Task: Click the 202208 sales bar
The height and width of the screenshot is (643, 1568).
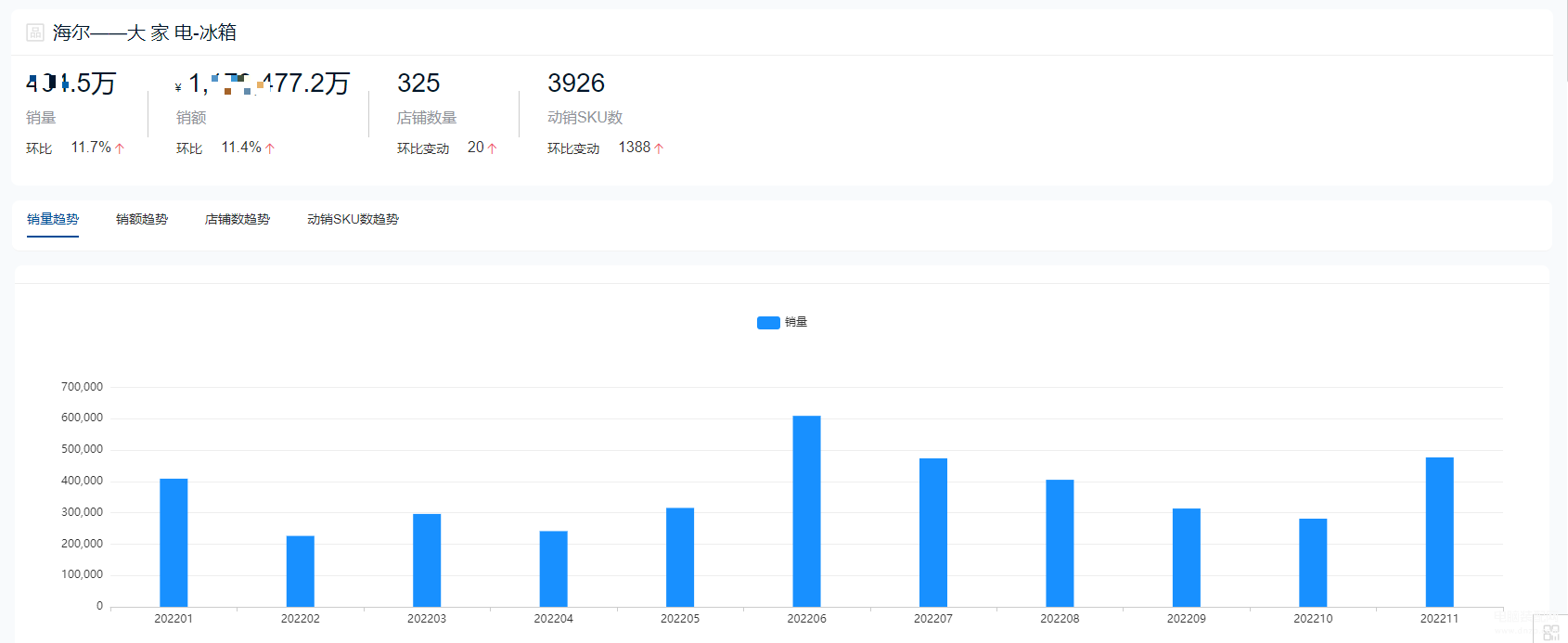Action: 1060,544
